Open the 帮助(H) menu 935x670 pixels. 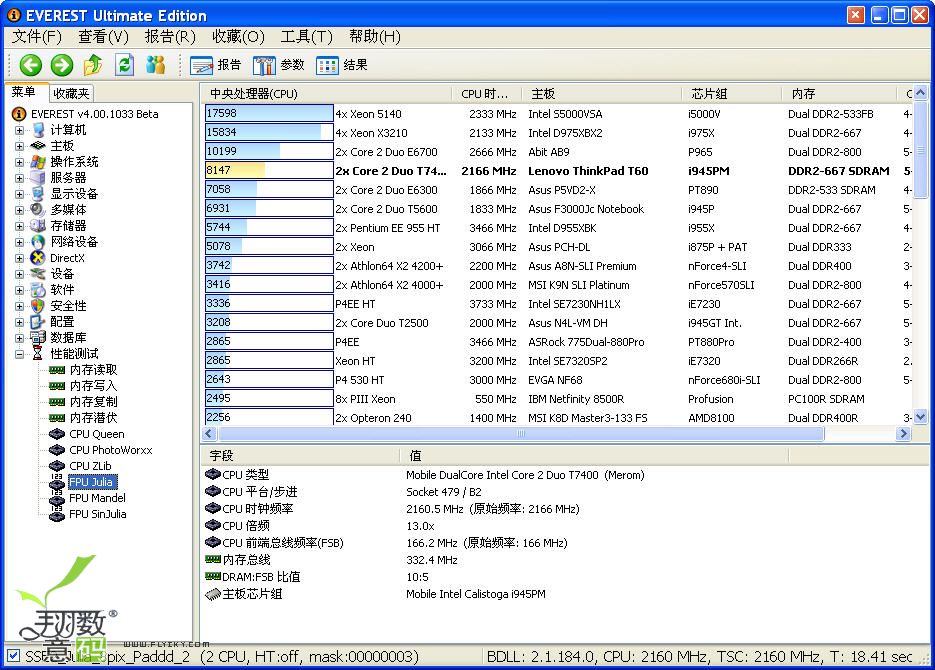(x=374, y=37)
